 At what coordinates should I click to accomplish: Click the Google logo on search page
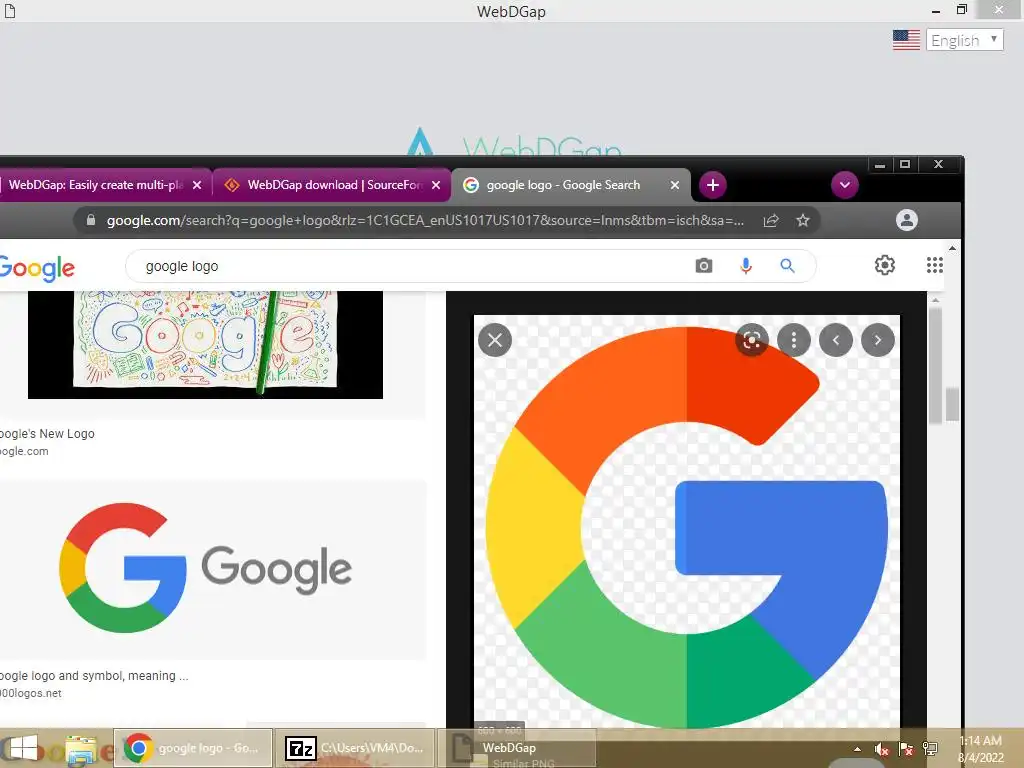point(37,268)
